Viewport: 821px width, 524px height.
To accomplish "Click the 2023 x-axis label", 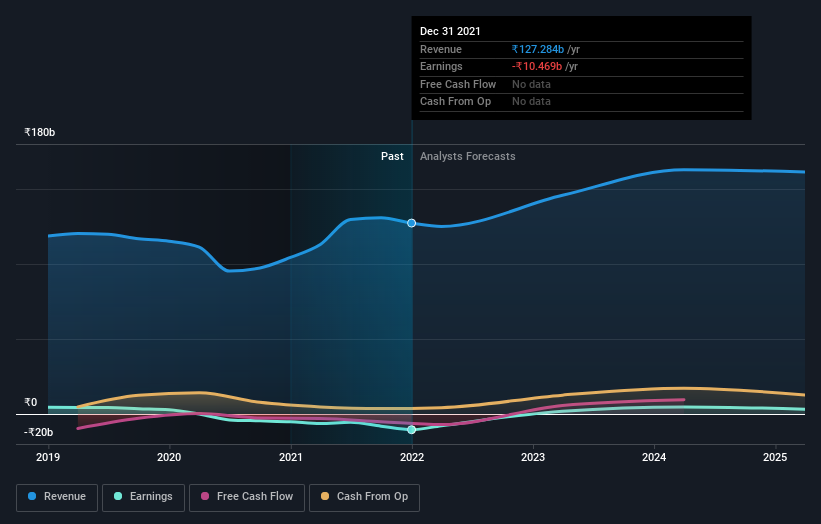I will pos(533,457).
